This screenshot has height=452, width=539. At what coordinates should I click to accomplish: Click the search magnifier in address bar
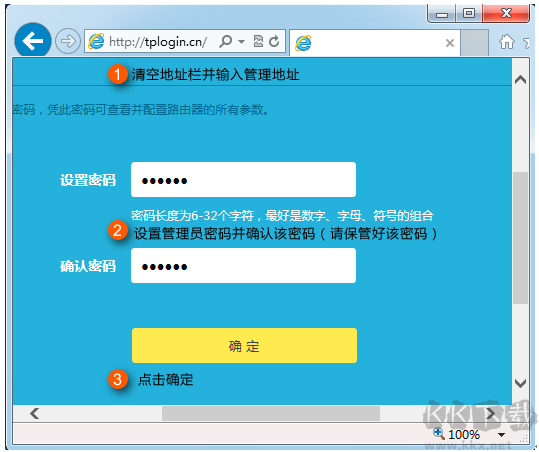[x=226, y=42]
